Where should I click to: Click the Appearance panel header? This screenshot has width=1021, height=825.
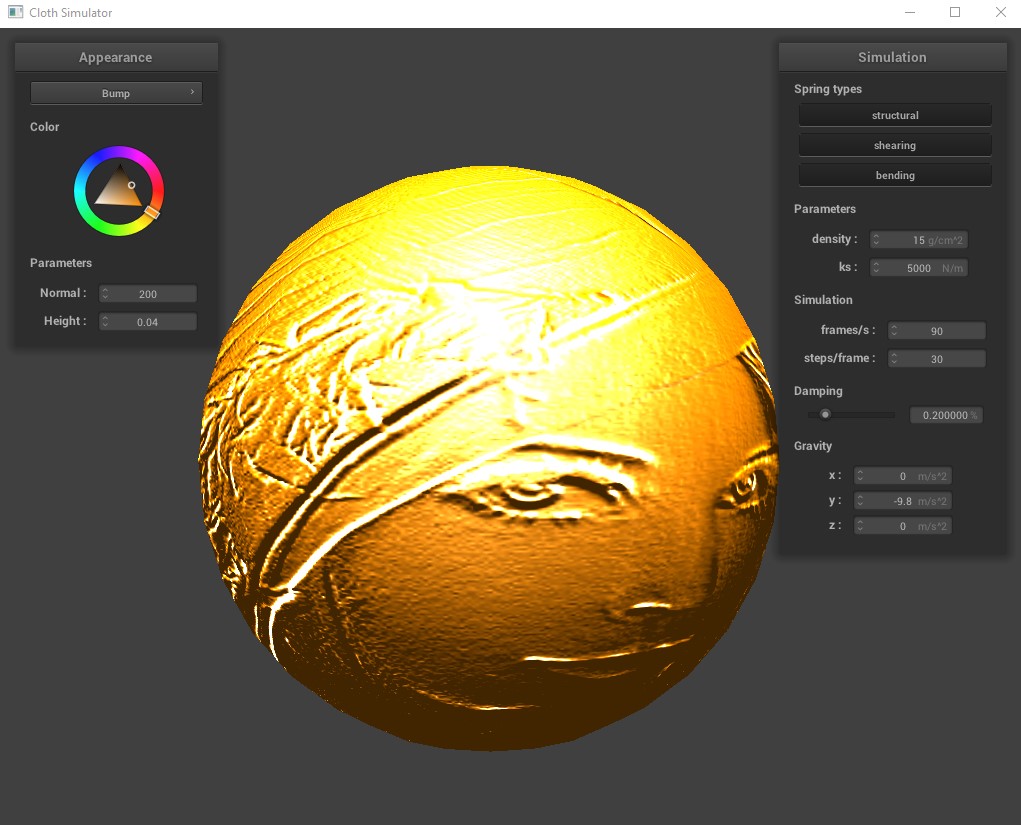pyautogui.click(x=116, y=57)
